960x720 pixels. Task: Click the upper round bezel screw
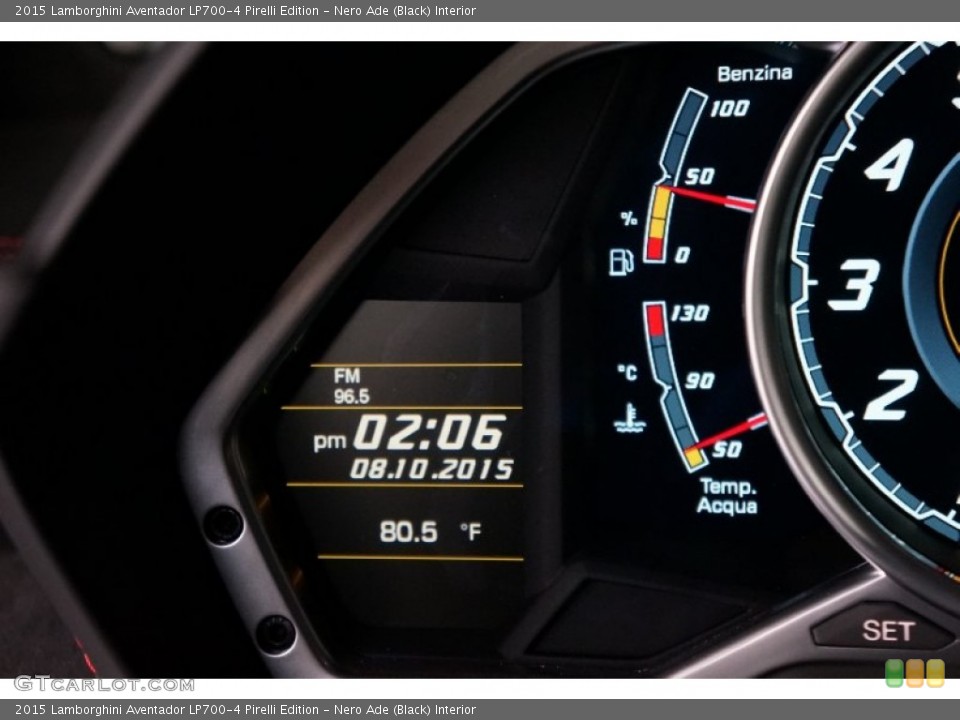pos(223,525)
